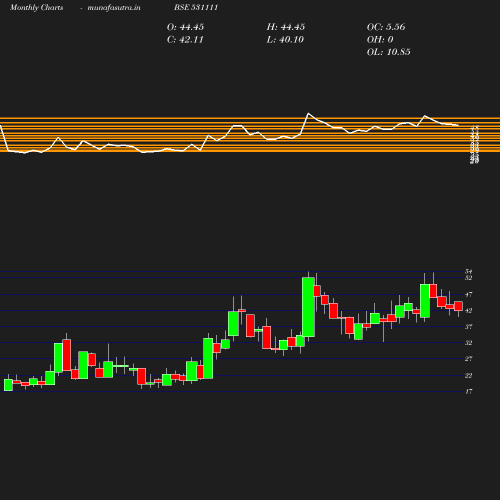Select the 'H: 44.45' high value

tap(286, 27)
